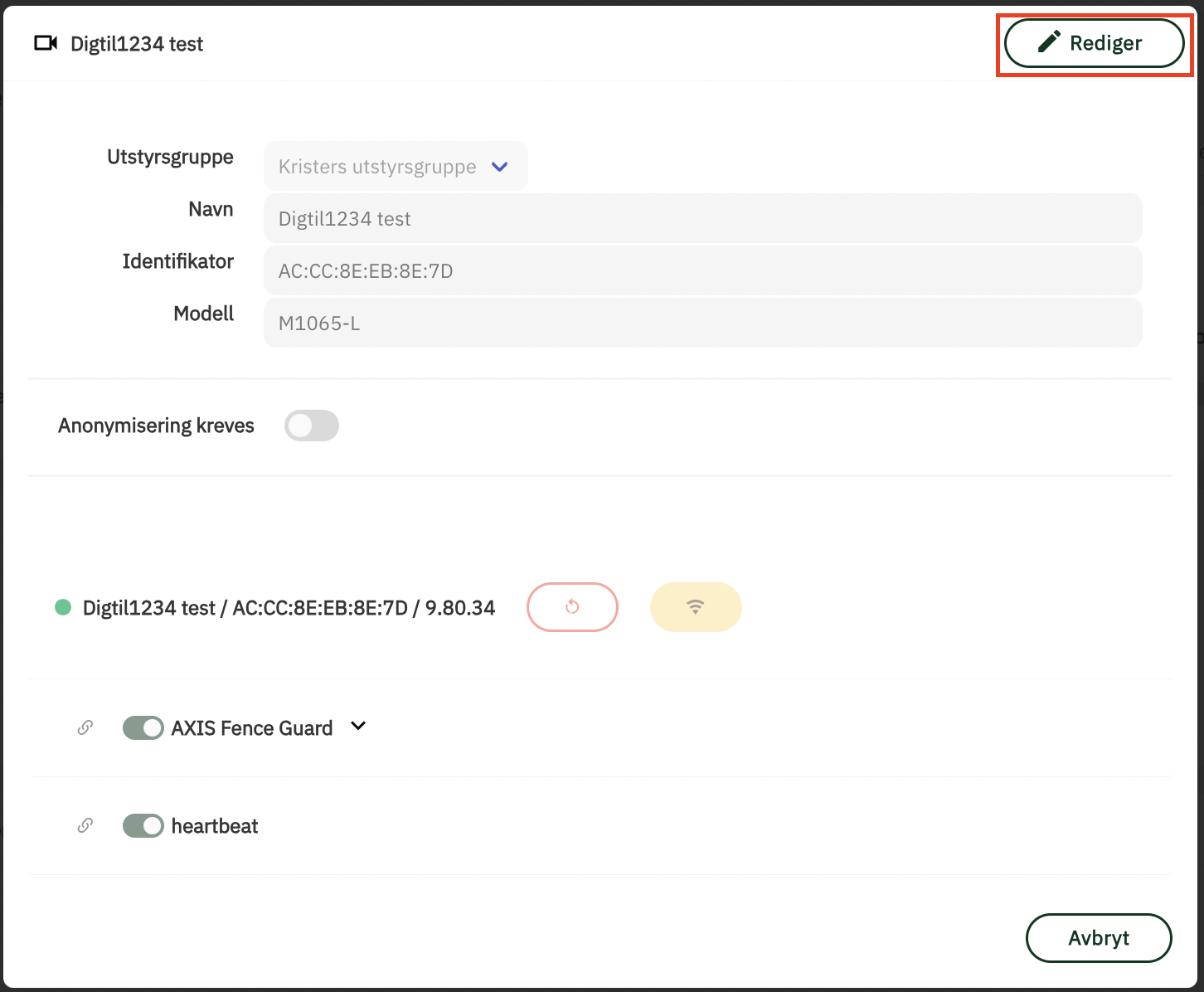Screen dimensions: 1204x992
Task: Toggle Anonymisering kreves switch
Action: pyautogui.click(x=312, y=425)
